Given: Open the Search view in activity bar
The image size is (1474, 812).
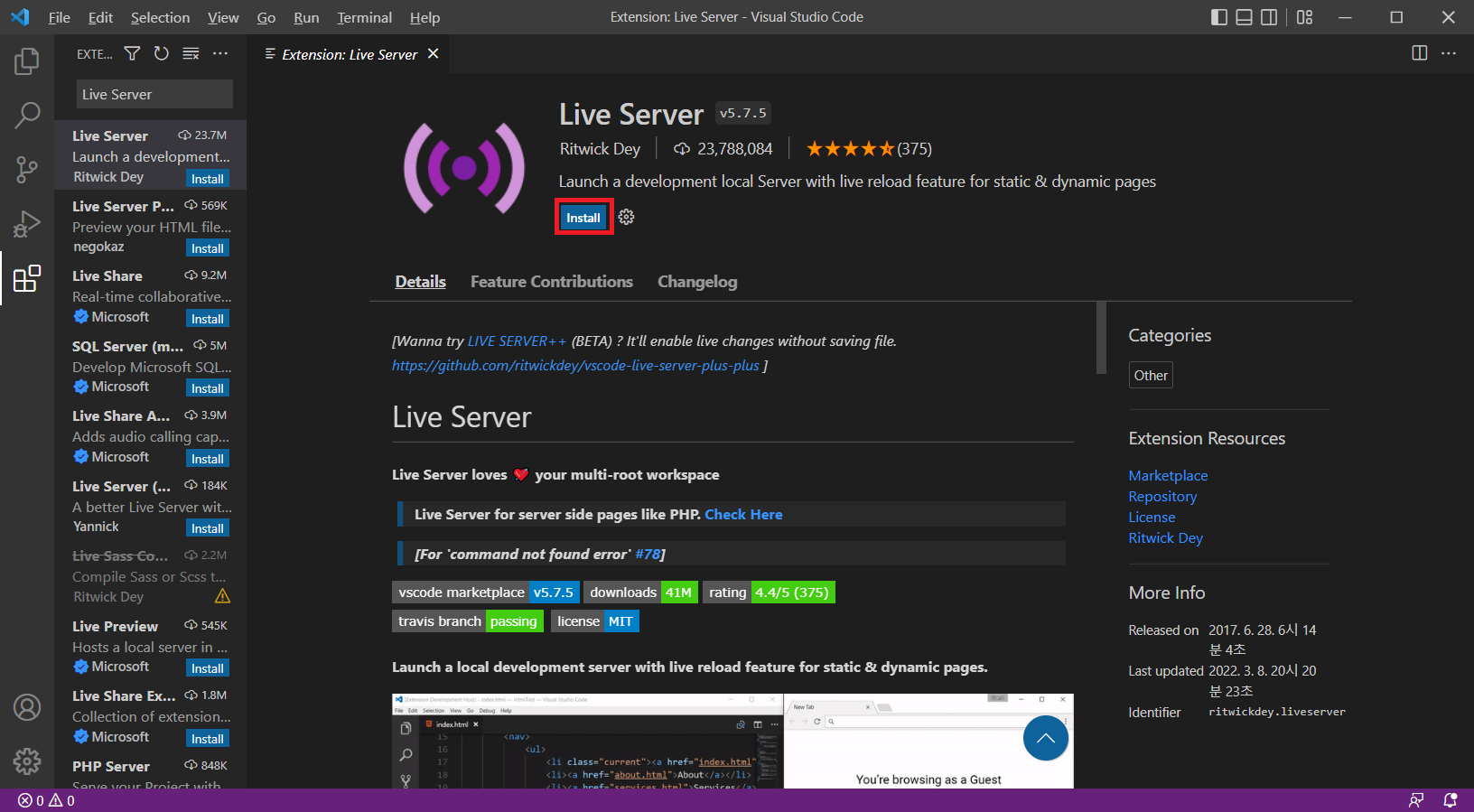Looking at the screenshot, I should coord(27,115).
